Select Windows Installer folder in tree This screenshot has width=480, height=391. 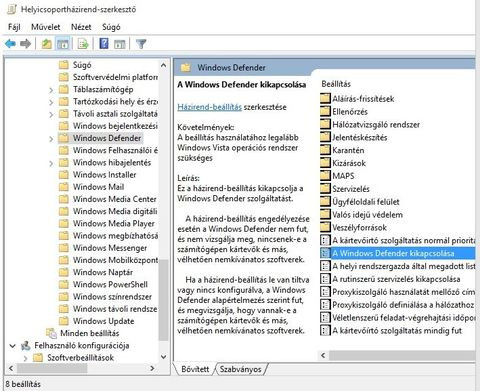[97, 174]
